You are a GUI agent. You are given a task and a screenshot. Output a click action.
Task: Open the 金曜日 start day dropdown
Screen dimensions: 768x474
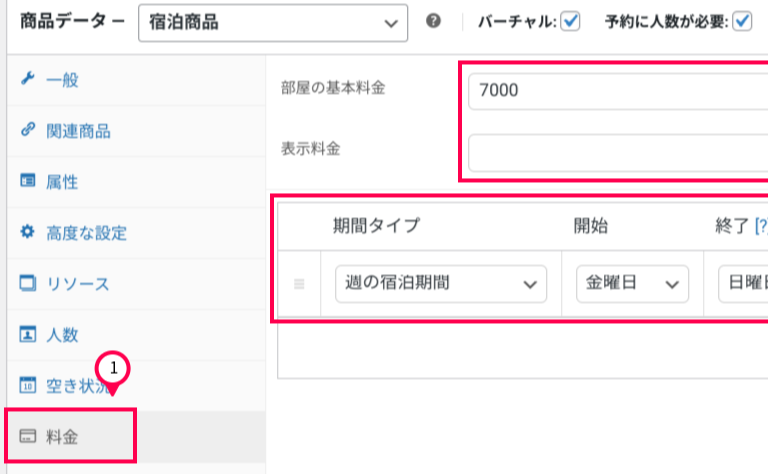(x=632, y=284)
